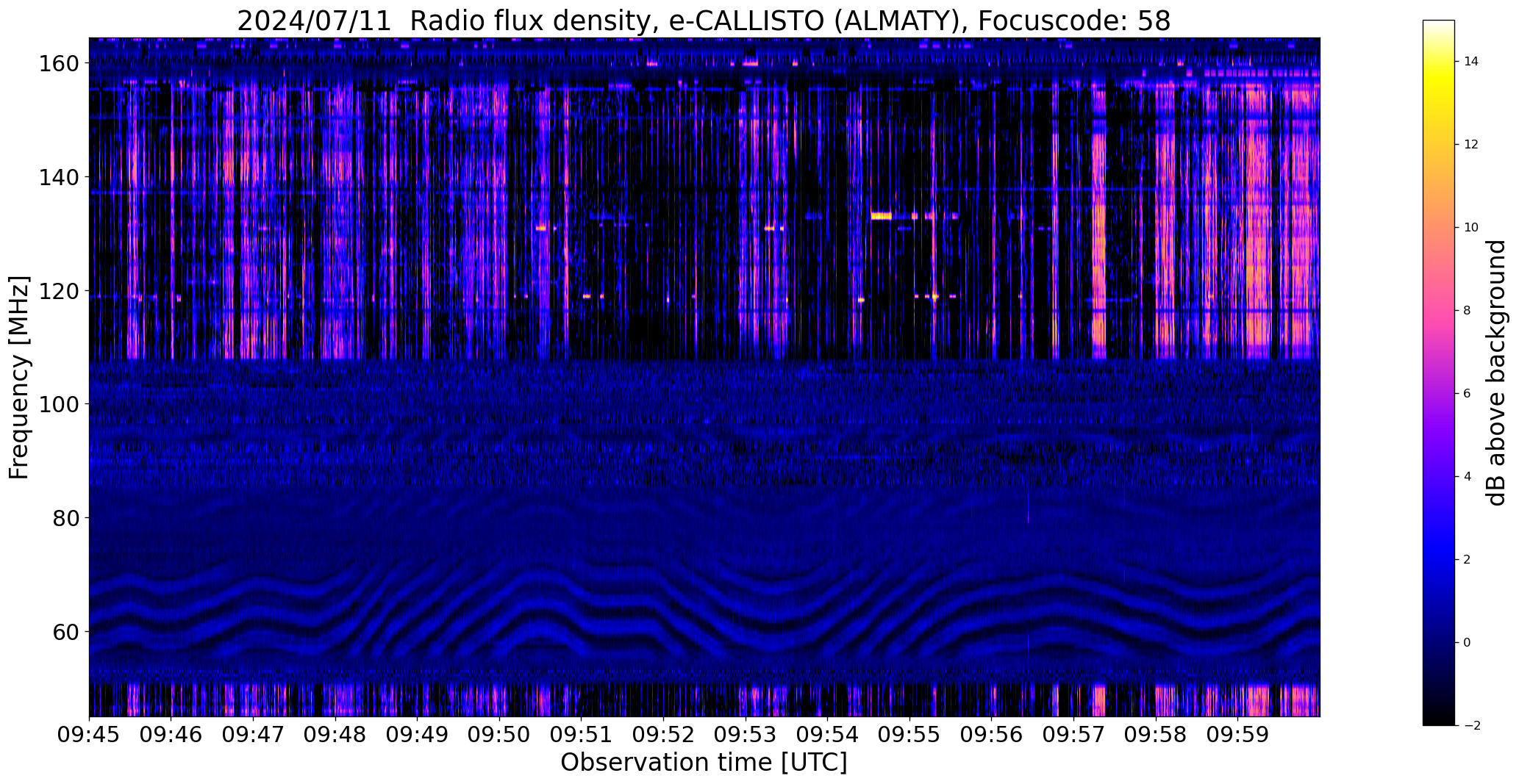This screenshot has width=1519, height=784.
Task: Click the 09:50 time tick label
Action: 500,734
